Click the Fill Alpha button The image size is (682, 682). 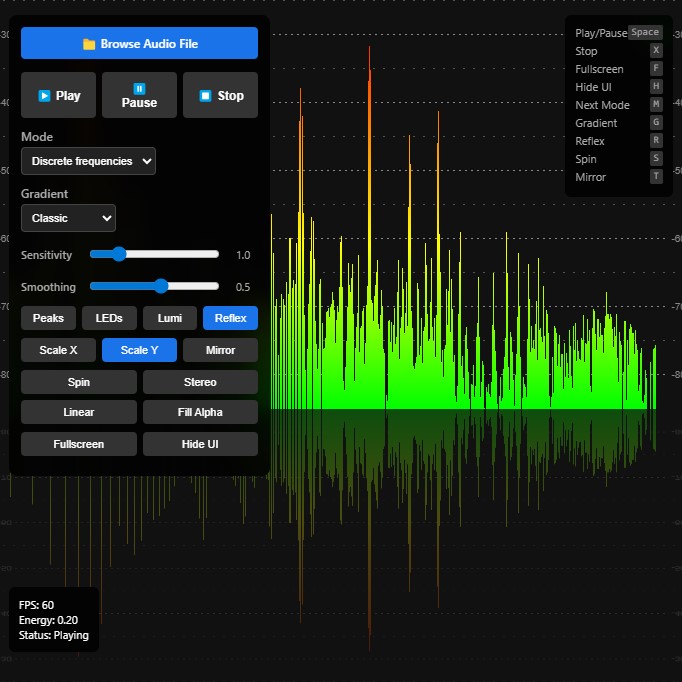(x=201, y=412)
